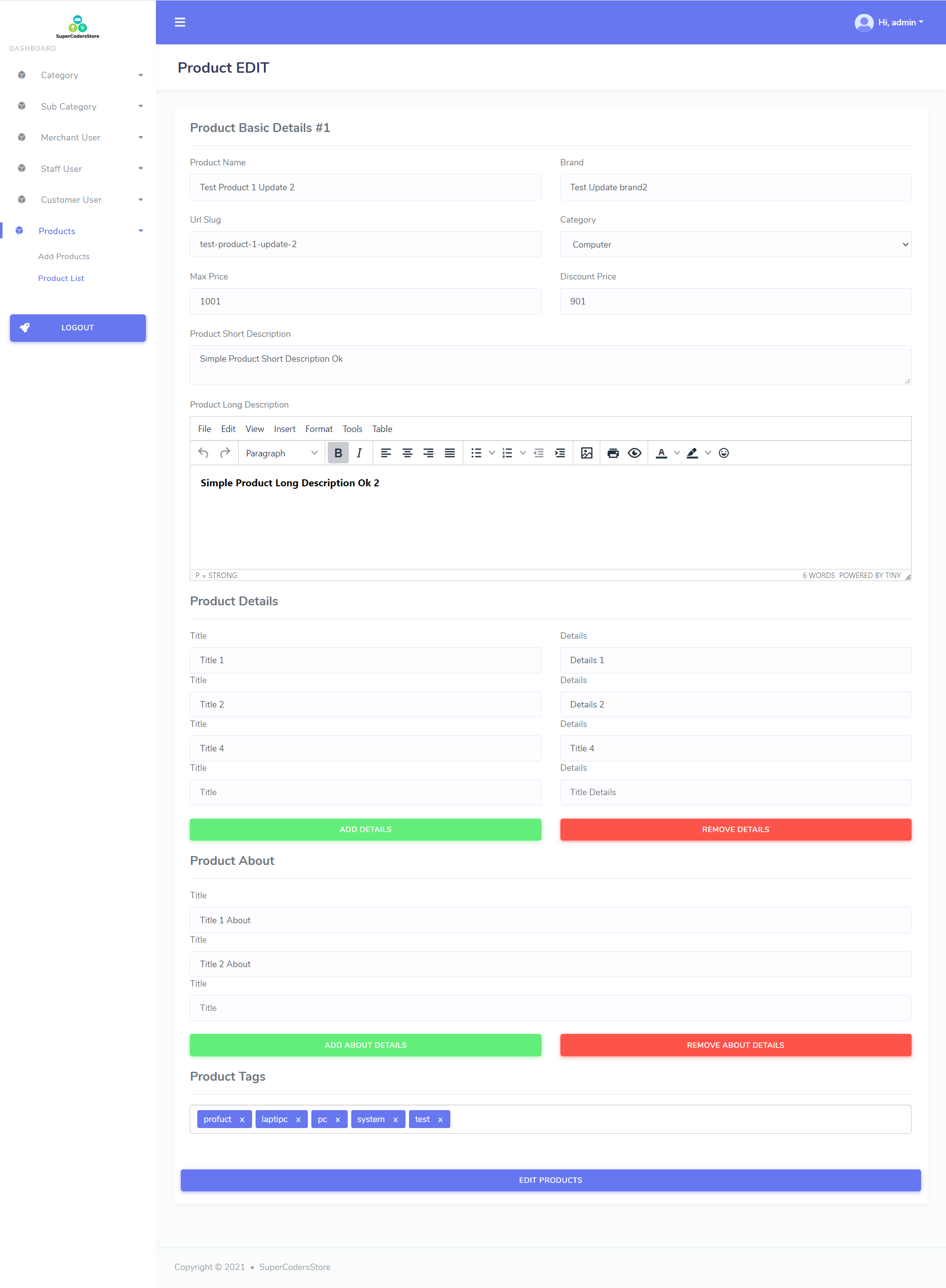Focus the Brand input field
Image resolution: width=946 pixels, height=1288 pixels.
tap(735, 187)
